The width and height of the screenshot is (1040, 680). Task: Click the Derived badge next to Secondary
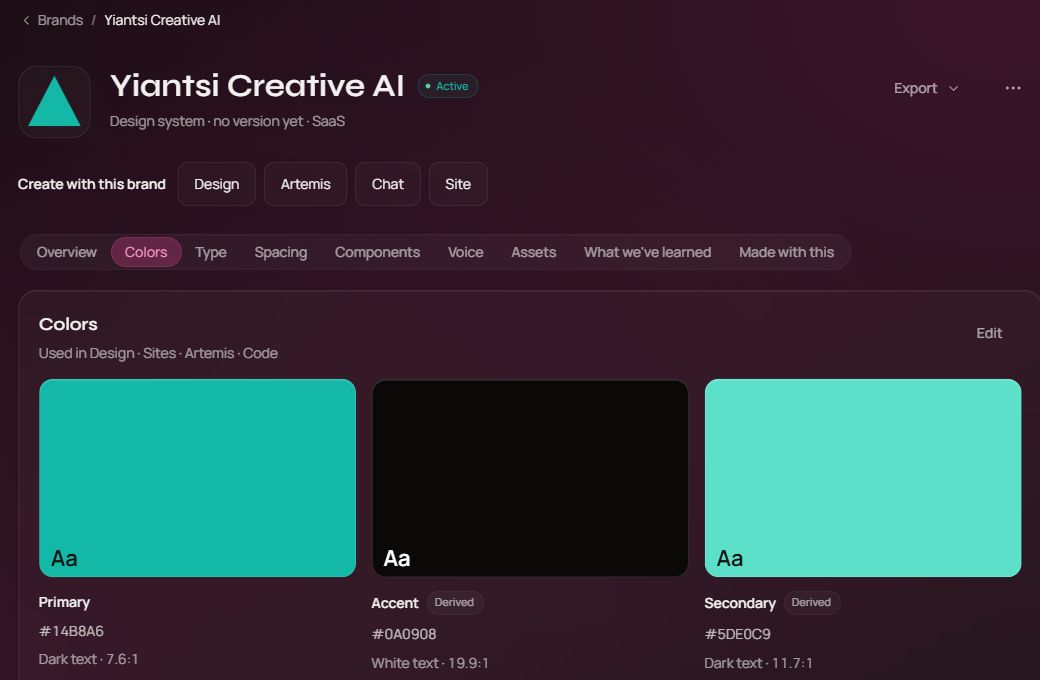[x=811, y=602]
